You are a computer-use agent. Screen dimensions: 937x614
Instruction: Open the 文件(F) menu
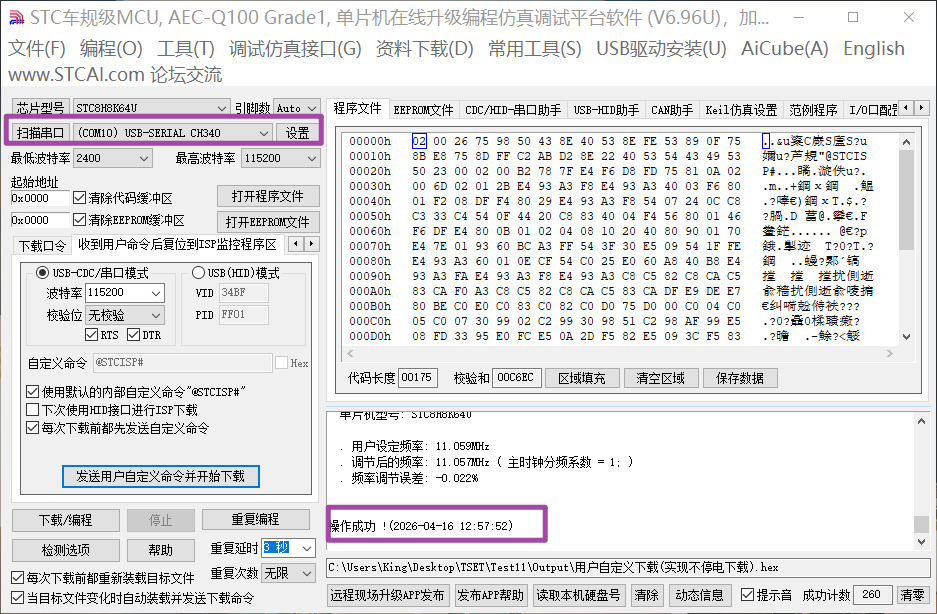click(x=36, y=48)
